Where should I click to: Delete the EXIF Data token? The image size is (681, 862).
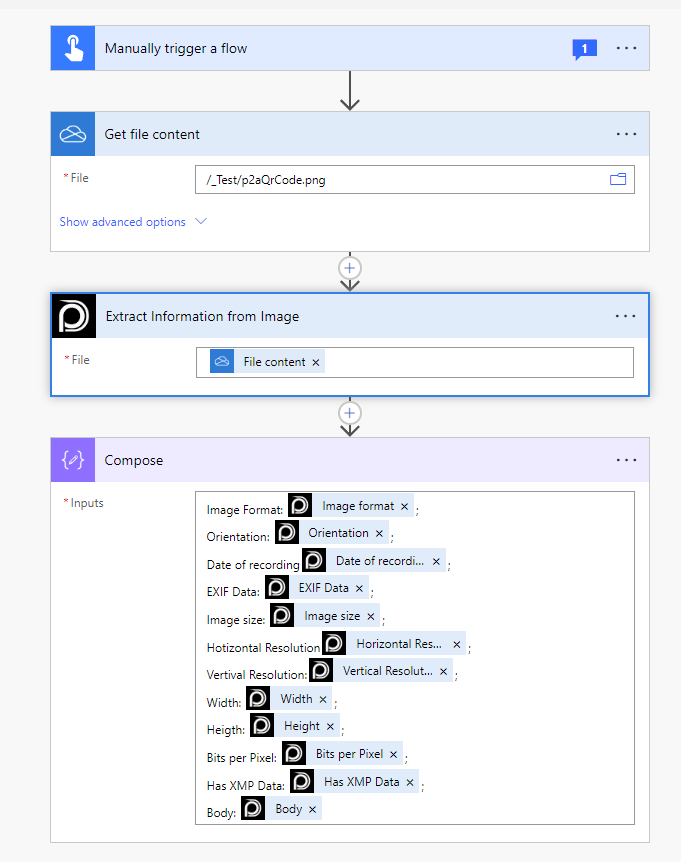pos(359,589)
